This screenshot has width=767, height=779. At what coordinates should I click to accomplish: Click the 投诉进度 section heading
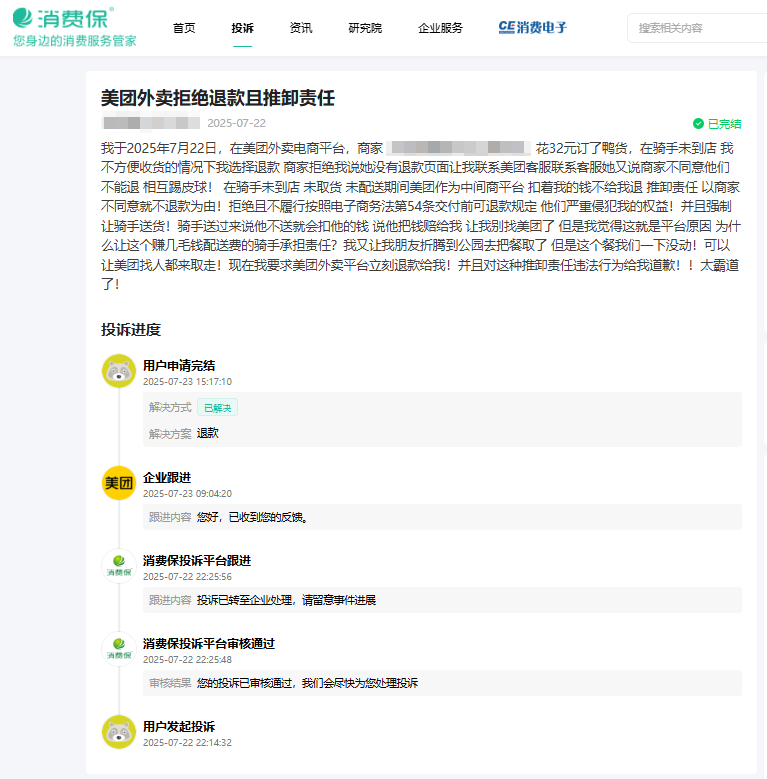pos(131,329)
